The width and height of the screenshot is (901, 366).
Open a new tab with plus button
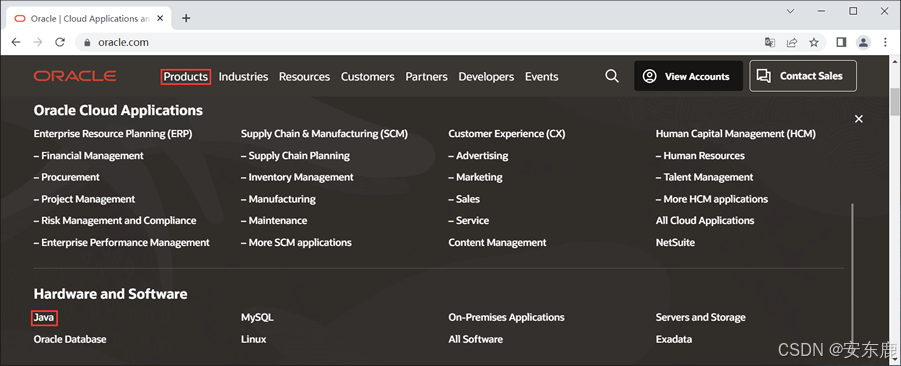[186, 18]
